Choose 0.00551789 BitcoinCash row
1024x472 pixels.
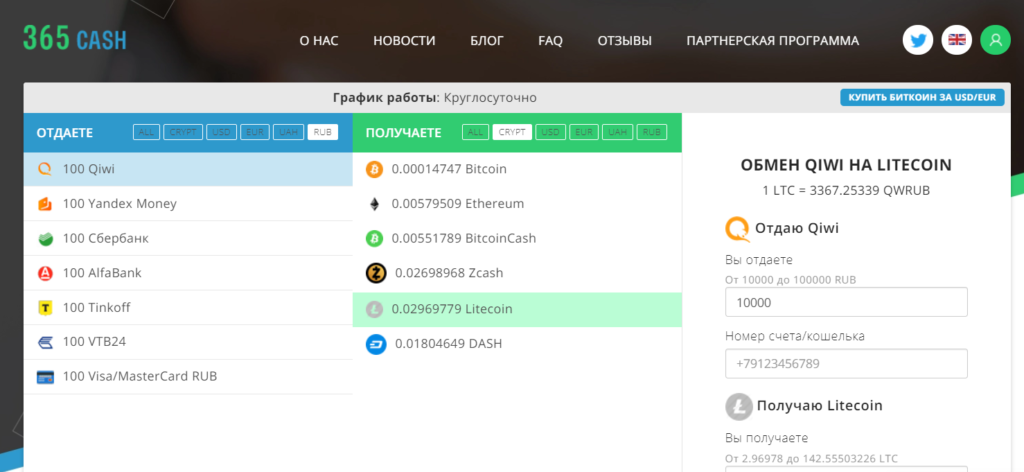517,238
